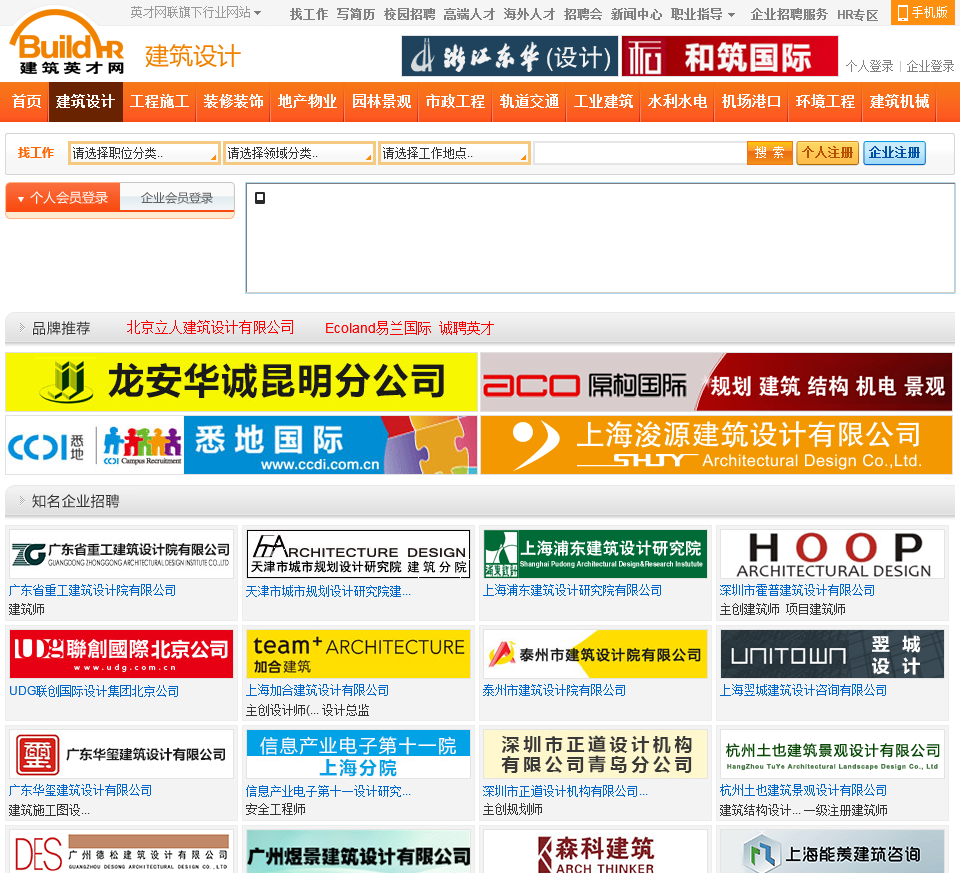Click the UDG 联创国际北京公司 logo
The height and width of the screenshot is (873, 960).
[x=121, y=654]
